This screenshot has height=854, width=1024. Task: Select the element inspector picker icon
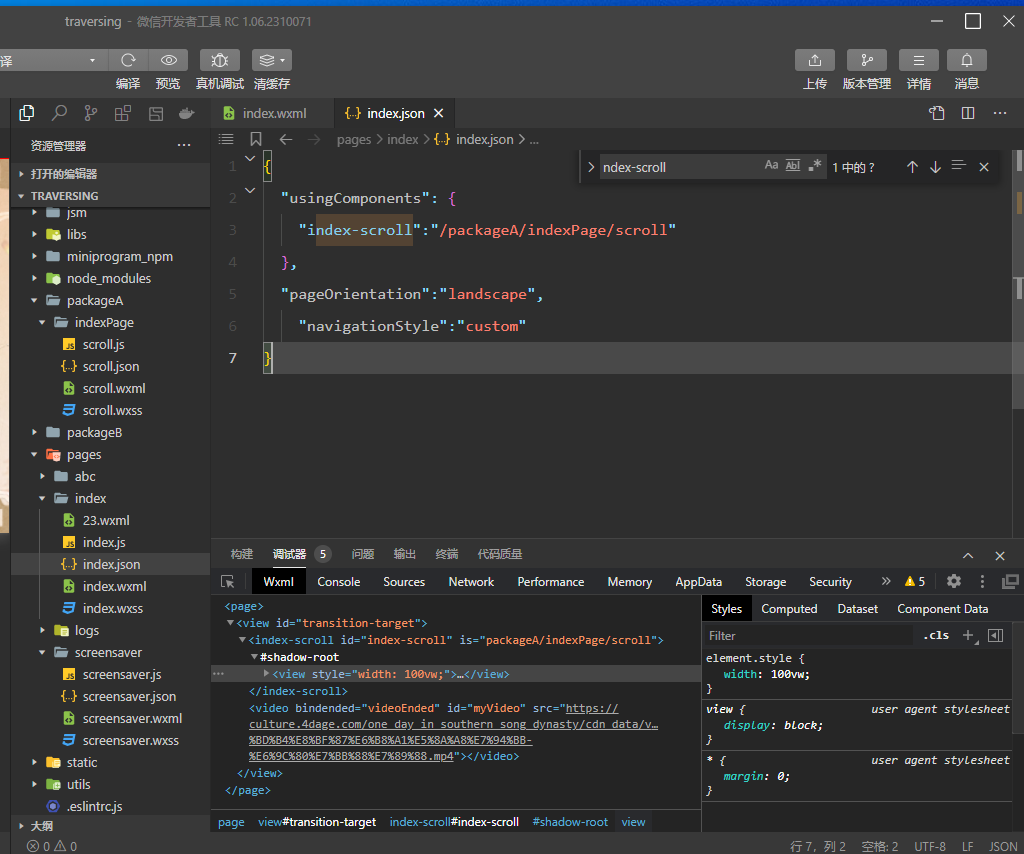click(228, 581)
